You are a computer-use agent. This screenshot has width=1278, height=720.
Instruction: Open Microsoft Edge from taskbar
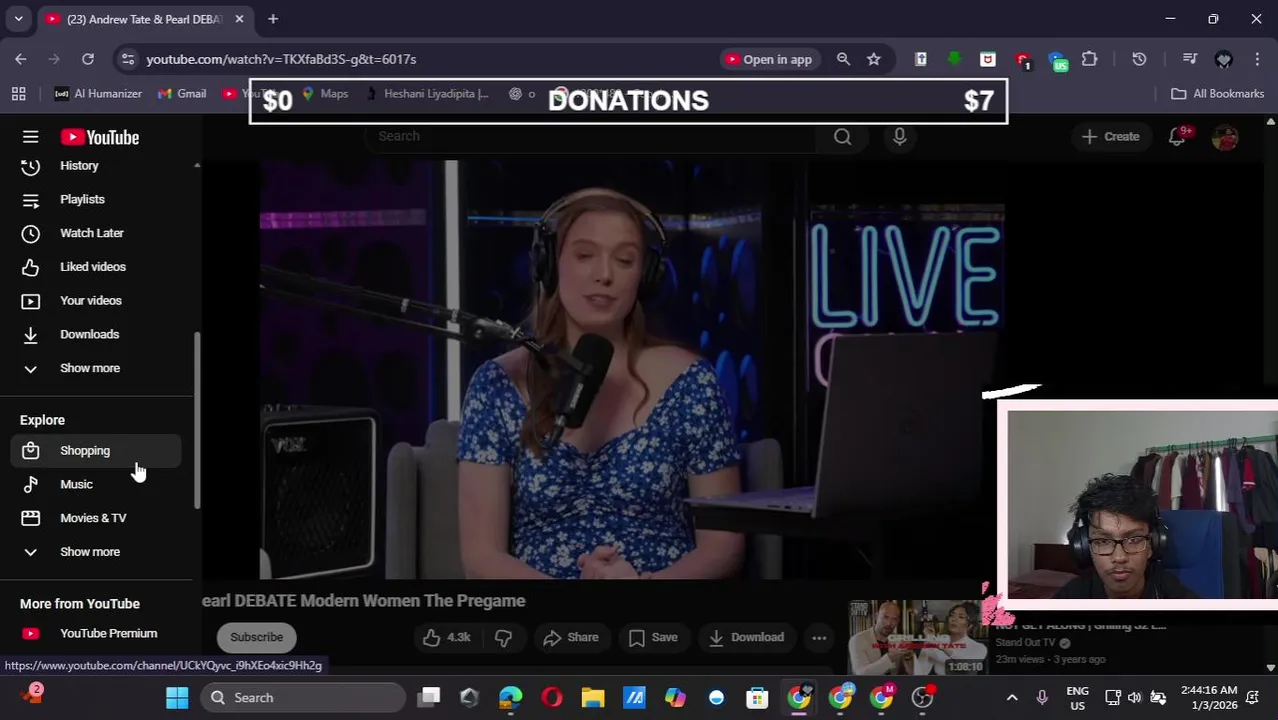point(511,698)
